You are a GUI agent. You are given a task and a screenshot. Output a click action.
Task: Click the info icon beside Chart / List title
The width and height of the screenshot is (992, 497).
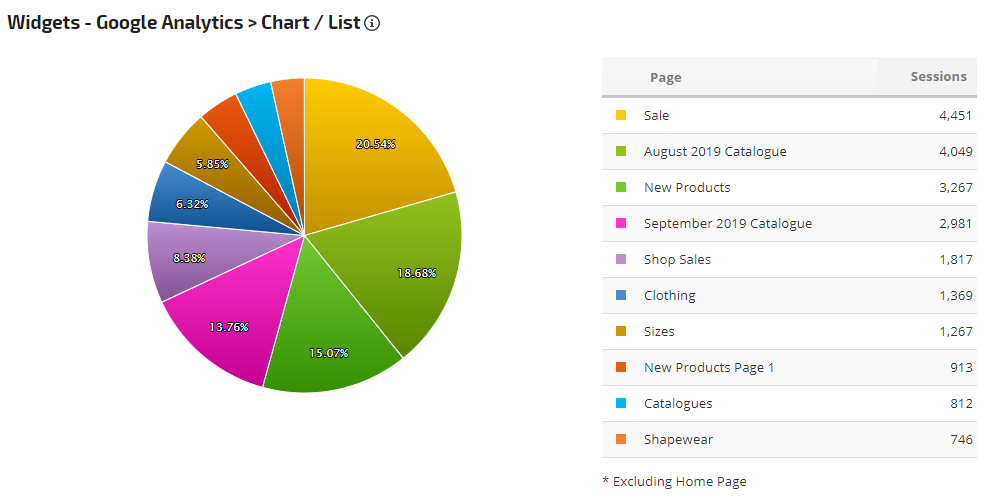(372, 23)
